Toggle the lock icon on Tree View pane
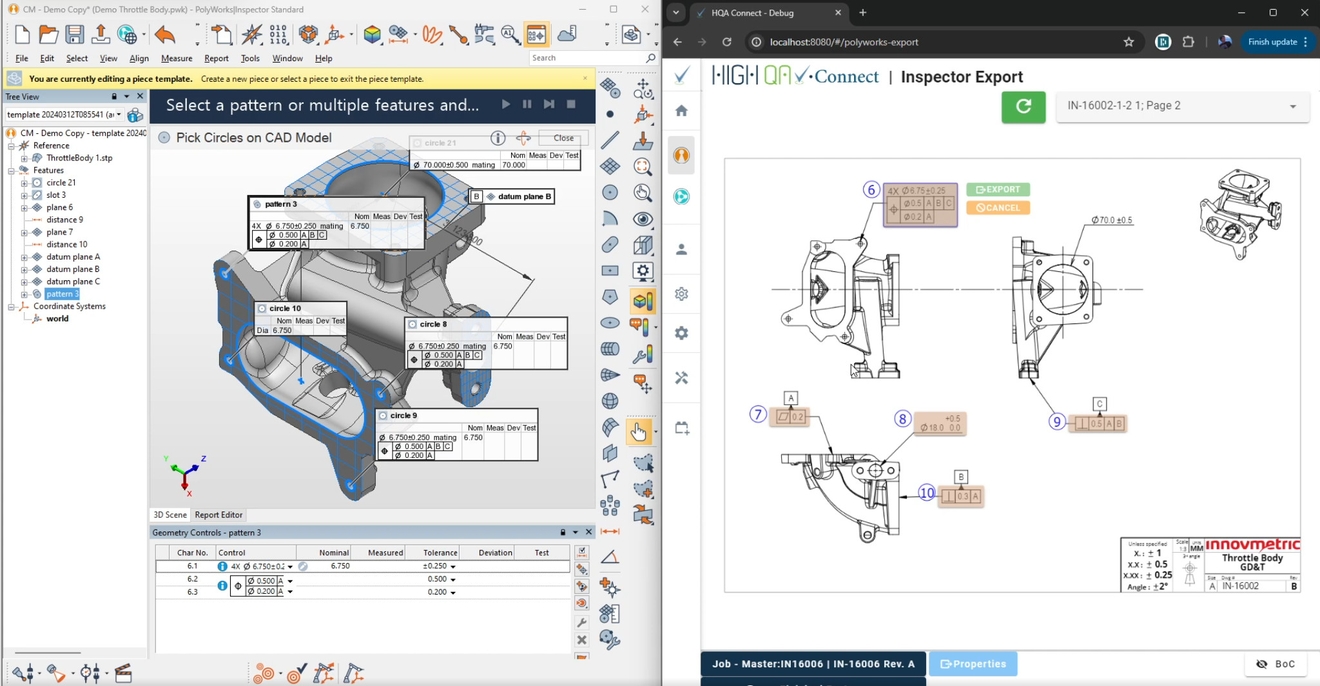Screen dimensions: 1320x686 (114, 96)
